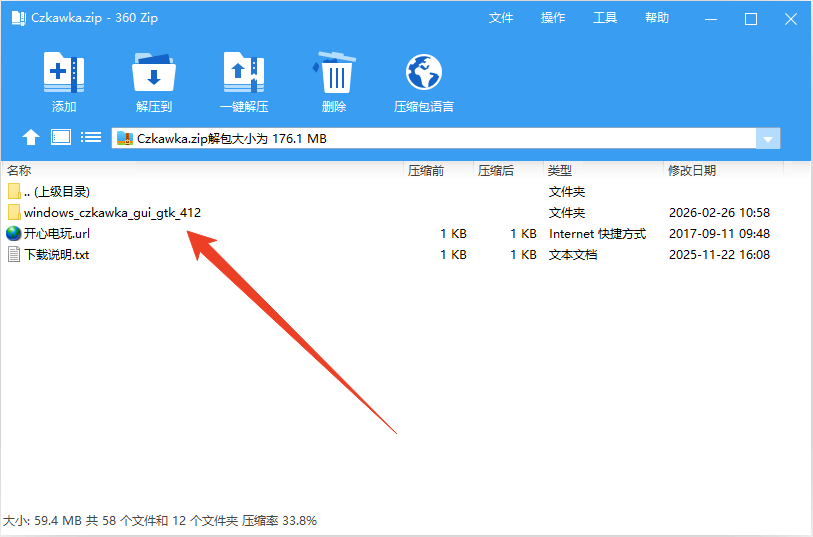Click the 文本文档 type cell

573,255
